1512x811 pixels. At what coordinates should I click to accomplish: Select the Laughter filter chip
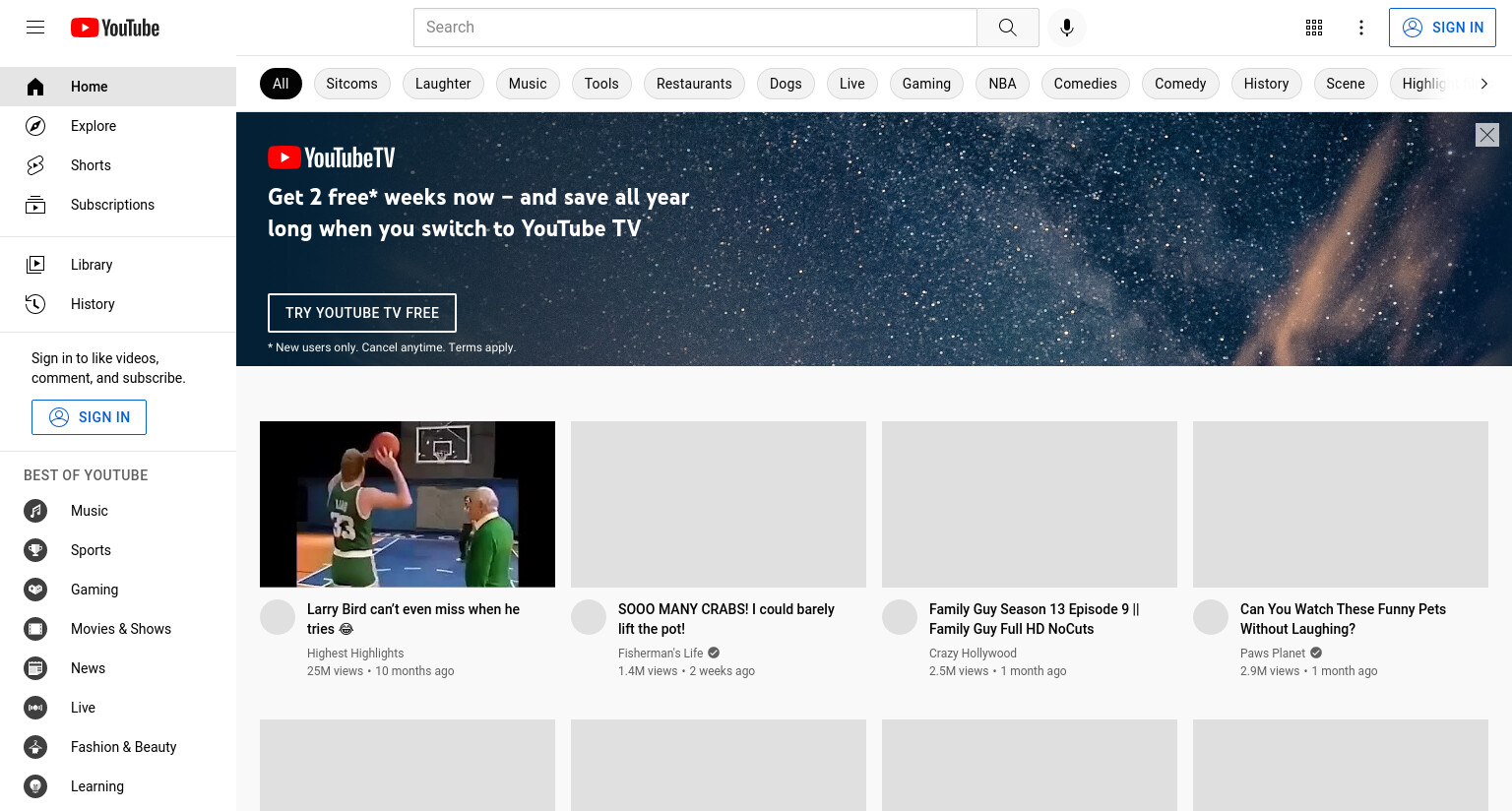point(443,84)
